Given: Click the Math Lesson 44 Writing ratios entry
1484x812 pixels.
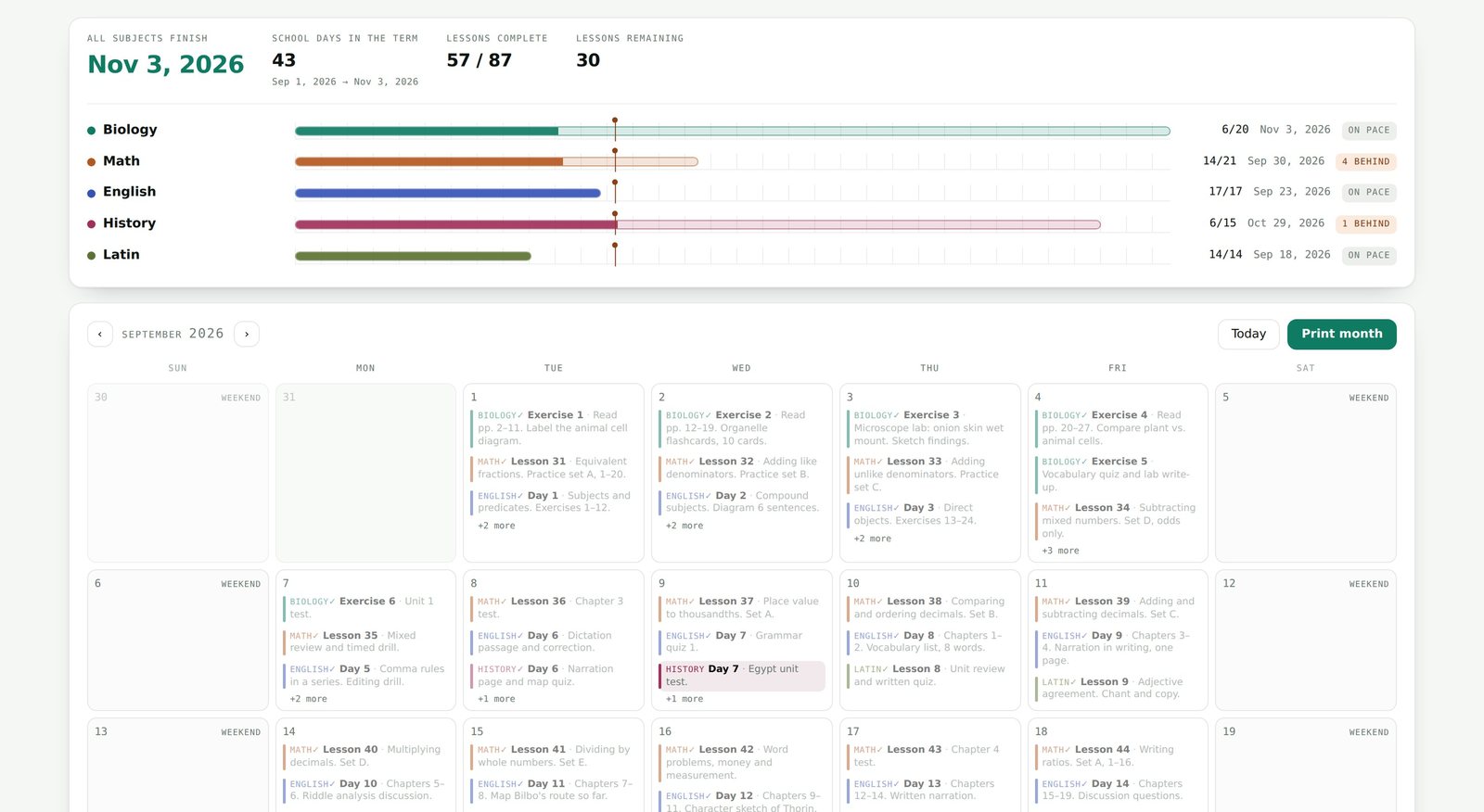Looking at the screenshot, I should 1118,756.
